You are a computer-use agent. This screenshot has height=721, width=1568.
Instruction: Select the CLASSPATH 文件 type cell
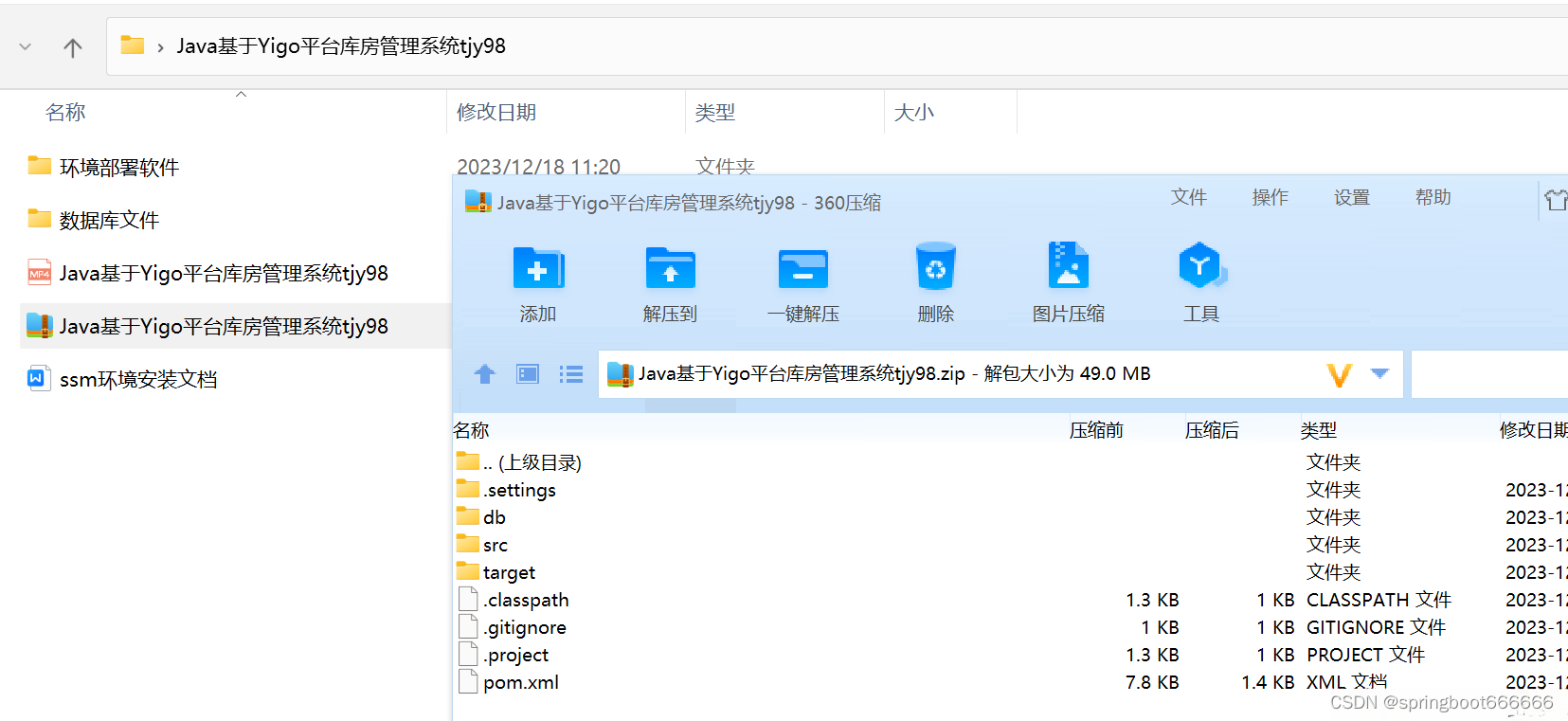click(1379, 600)
